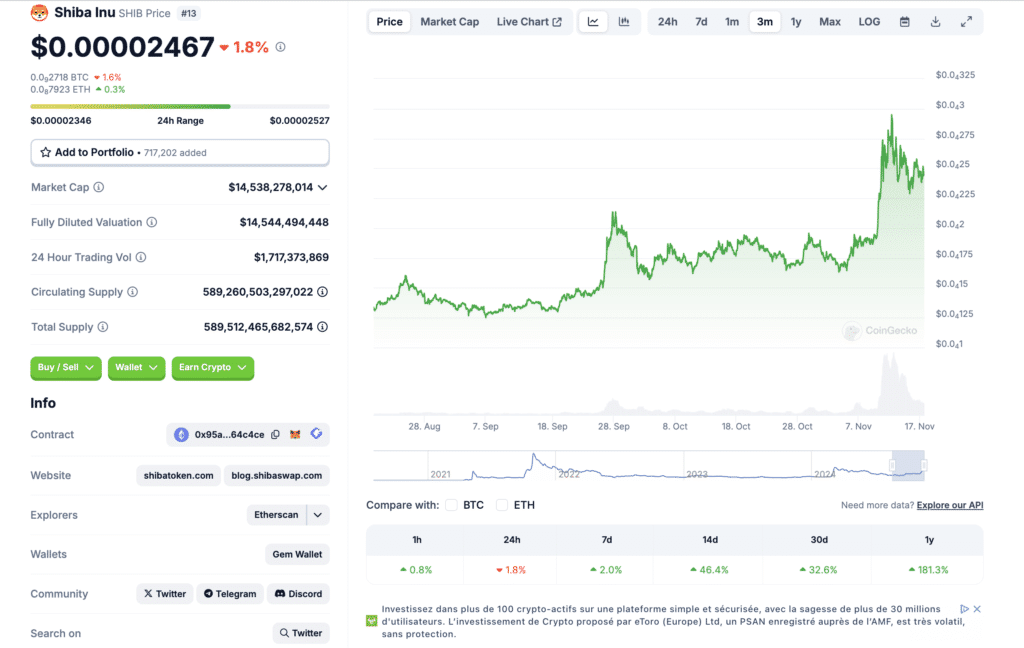1024x648 pixels.
Task: Select the 1y time range
Action: [795, 22]
